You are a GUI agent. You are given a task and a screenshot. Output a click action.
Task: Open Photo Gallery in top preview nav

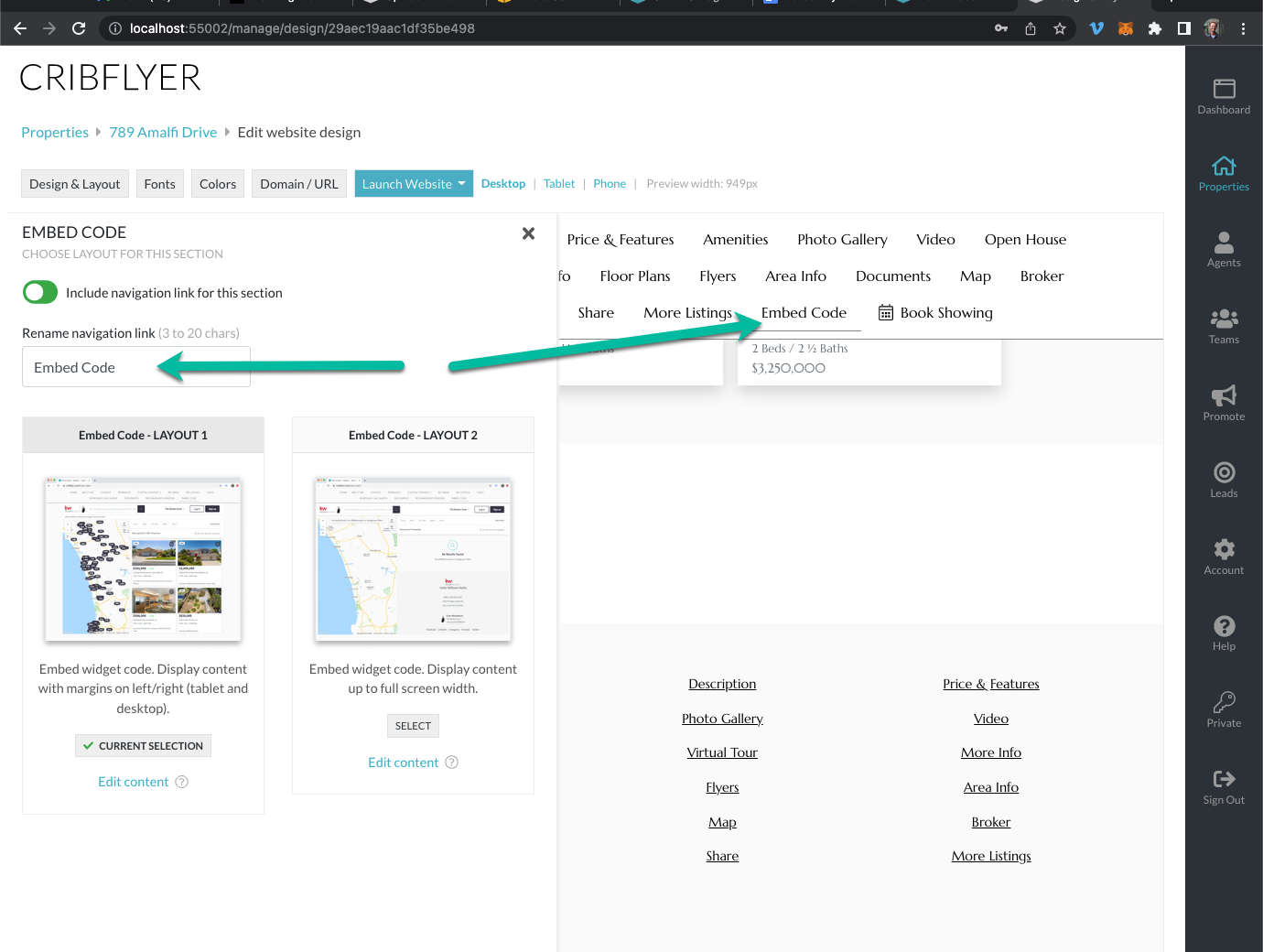[842, 239]
